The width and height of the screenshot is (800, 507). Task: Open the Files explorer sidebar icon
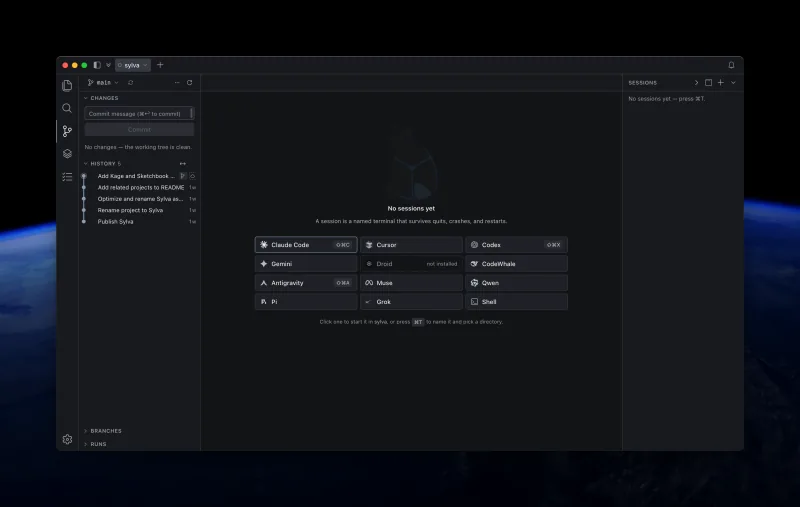tap(67, 85)
